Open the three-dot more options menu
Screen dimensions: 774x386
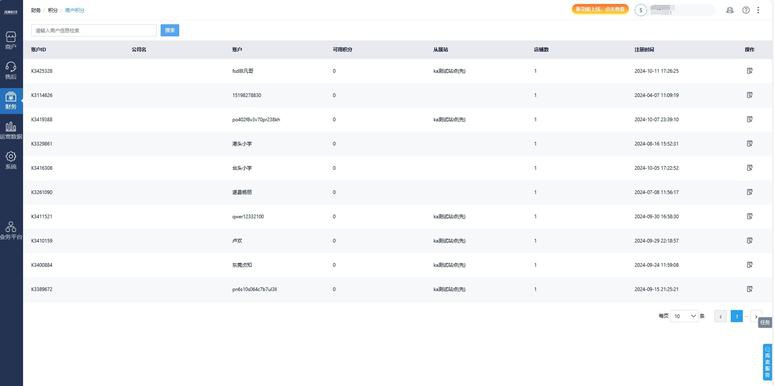pyautogui.click(x=758, y=10)
